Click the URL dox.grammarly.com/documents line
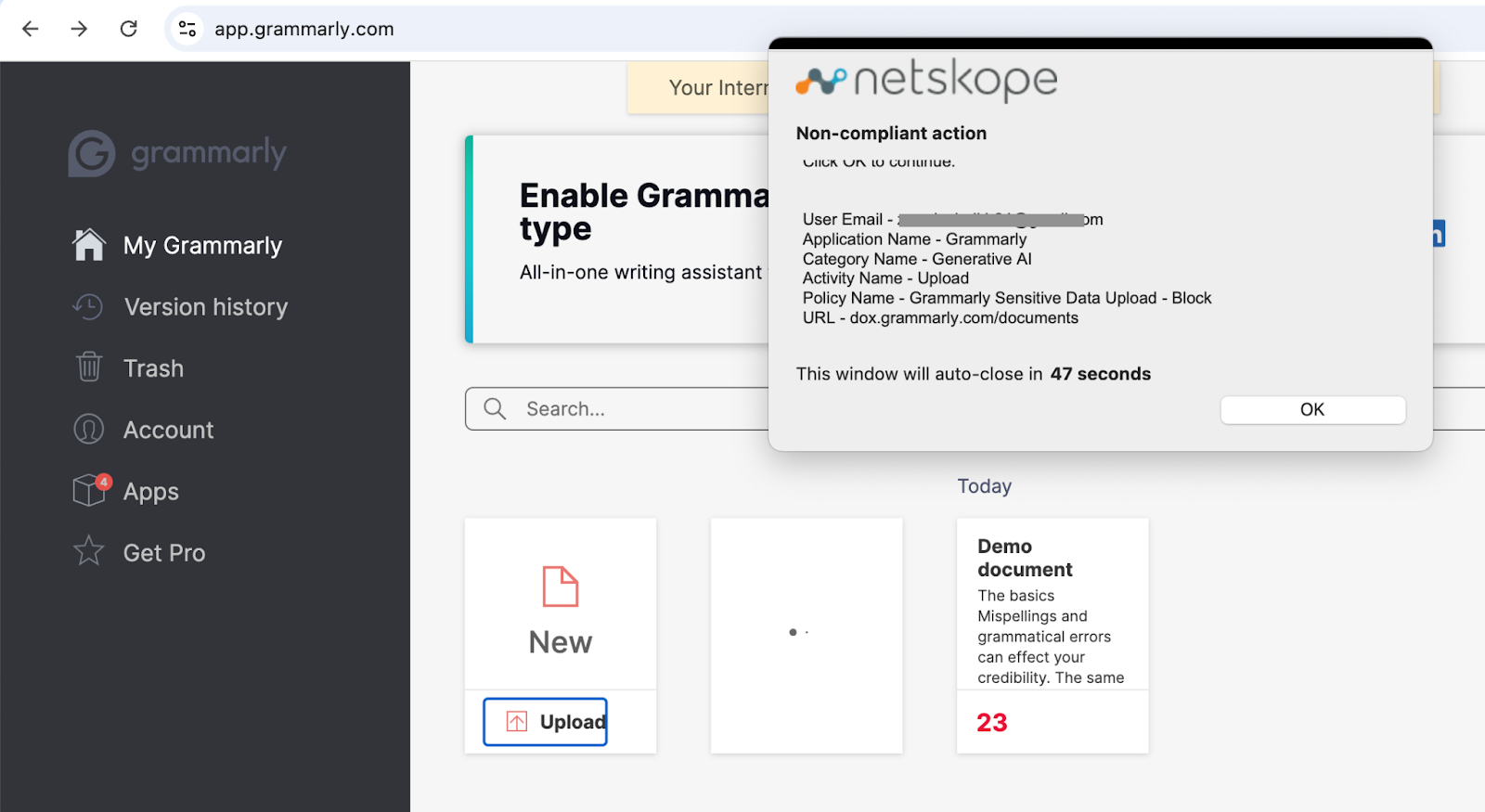Screen dimensions: 1485x812 [x=940, y=317]
